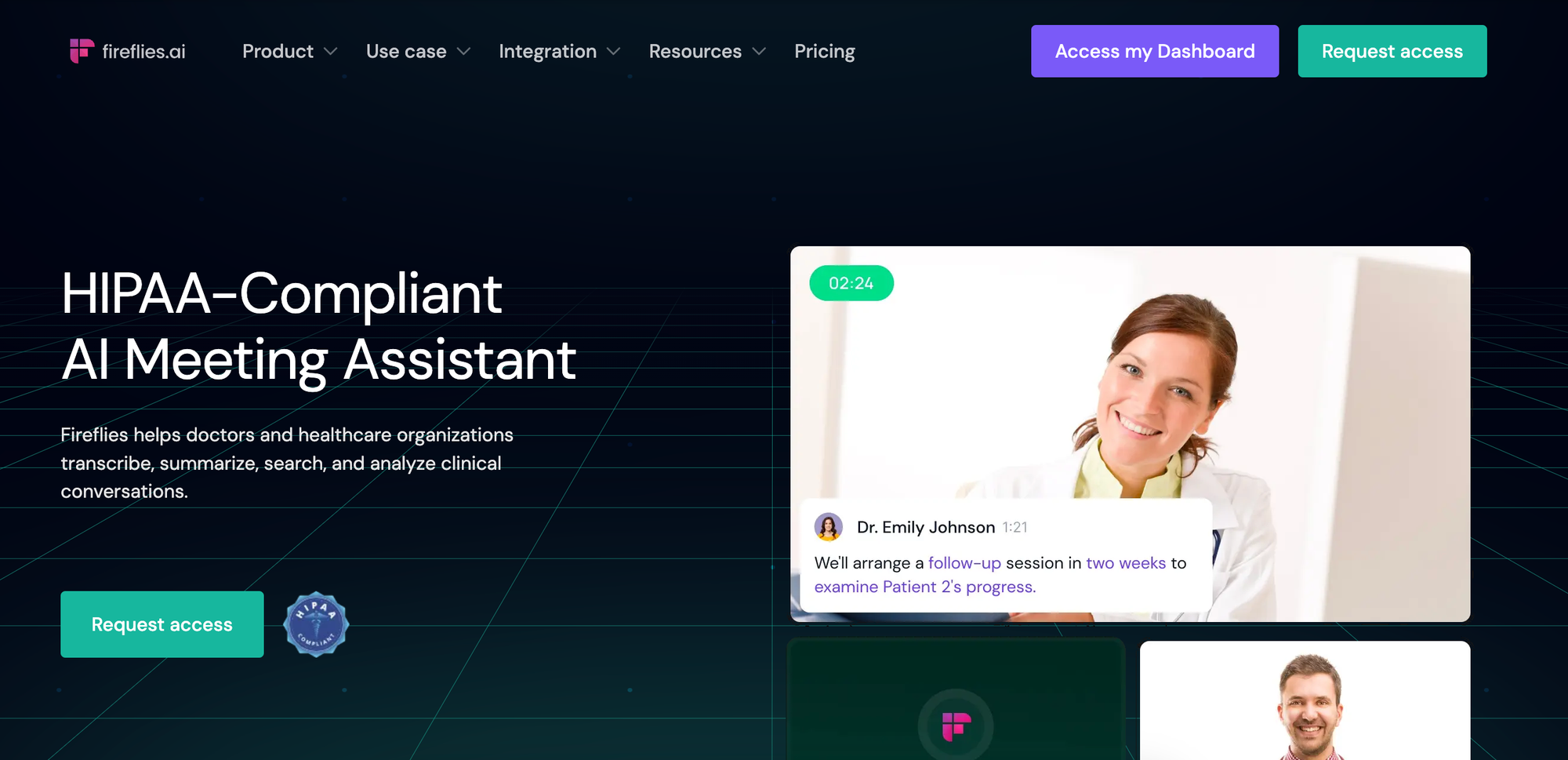Click the man's video tile at the bottom
The image size is (1568, 760).
click(x=1305, y=702)
